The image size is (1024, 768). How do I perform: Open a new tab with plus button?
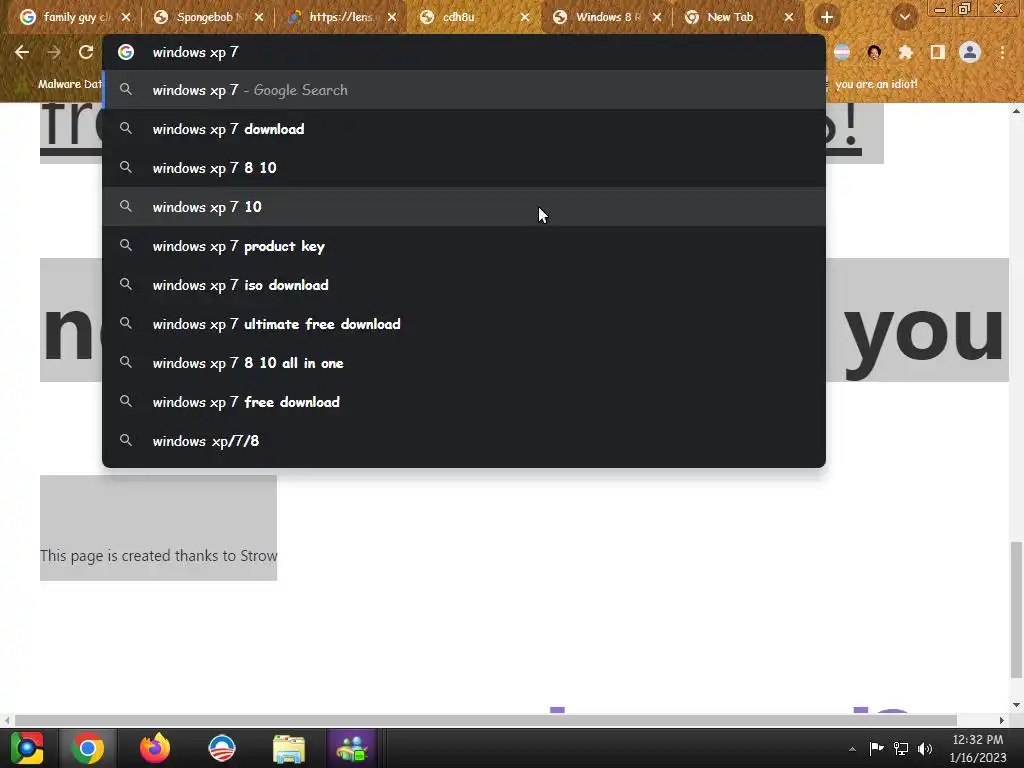[x=827, y=18]
